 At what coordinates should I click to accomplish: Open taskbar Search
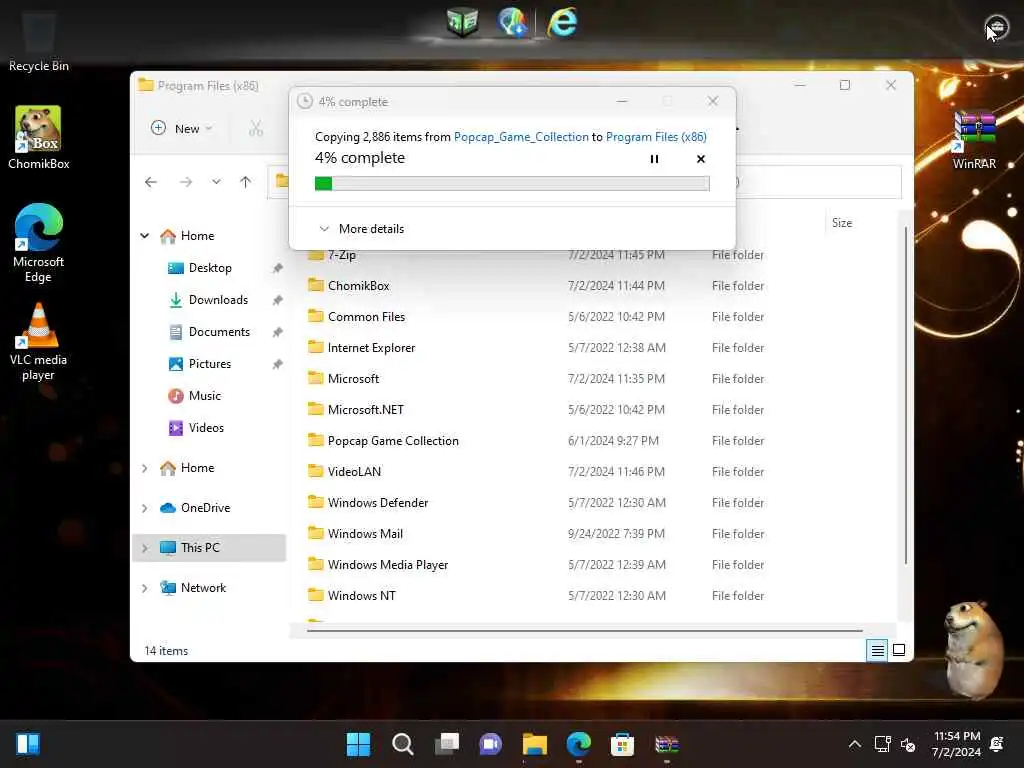(402, 744)
